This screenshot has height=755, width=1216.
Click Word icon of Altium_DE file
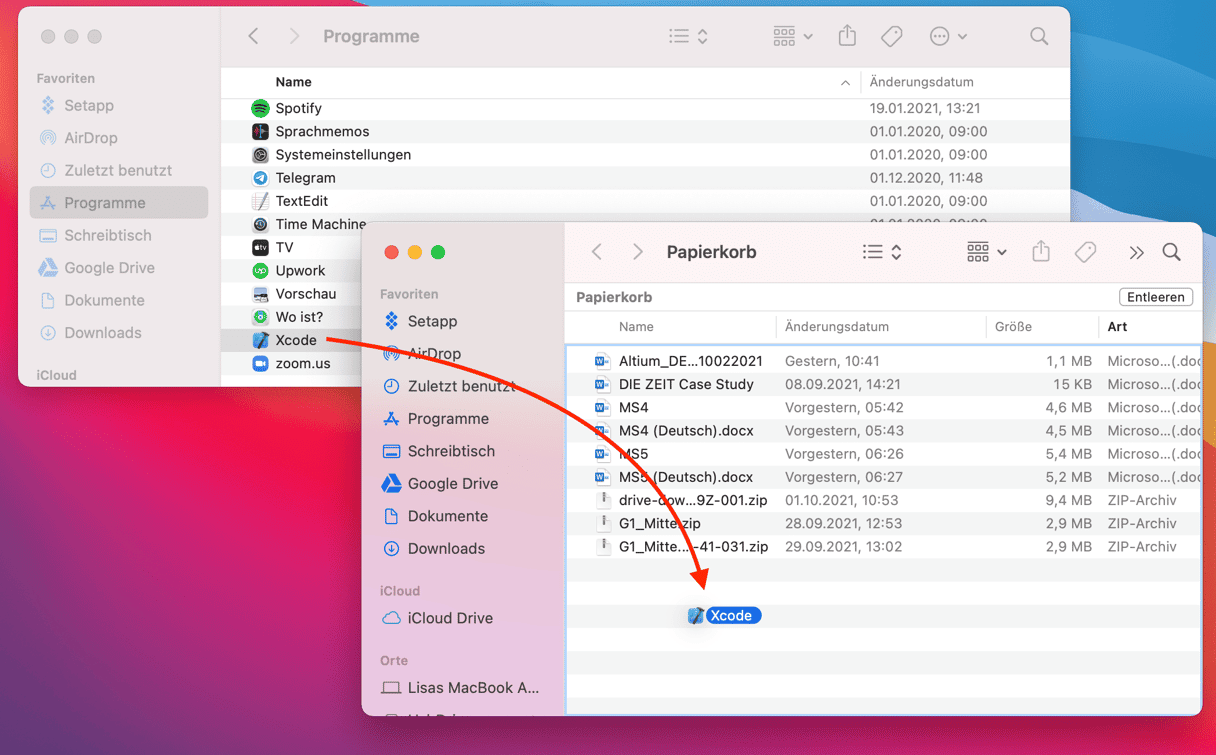point(602,361)
